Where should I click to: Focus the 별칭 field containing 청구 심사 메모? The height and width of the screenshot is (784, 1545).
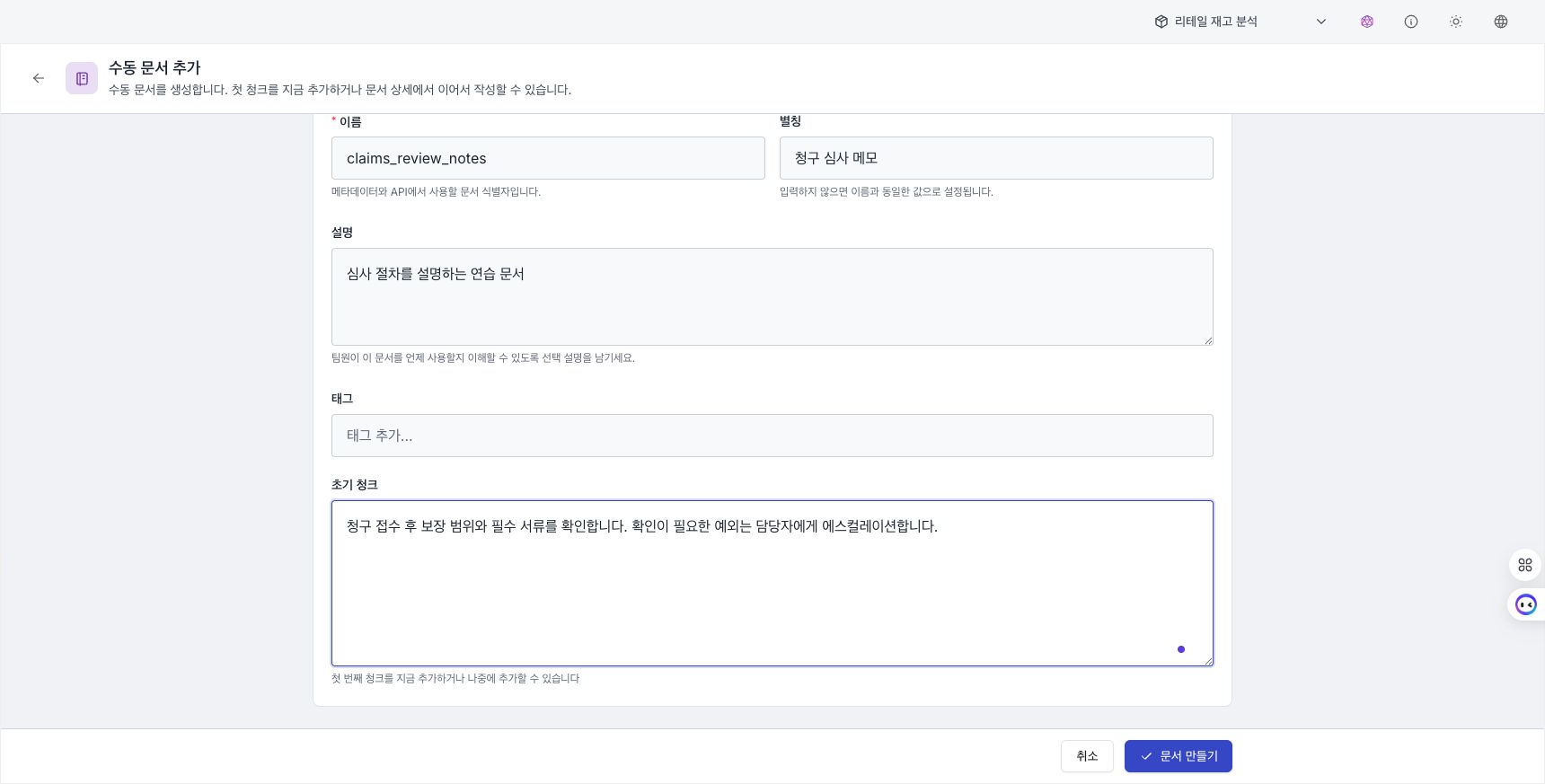[x=996, y=158]
